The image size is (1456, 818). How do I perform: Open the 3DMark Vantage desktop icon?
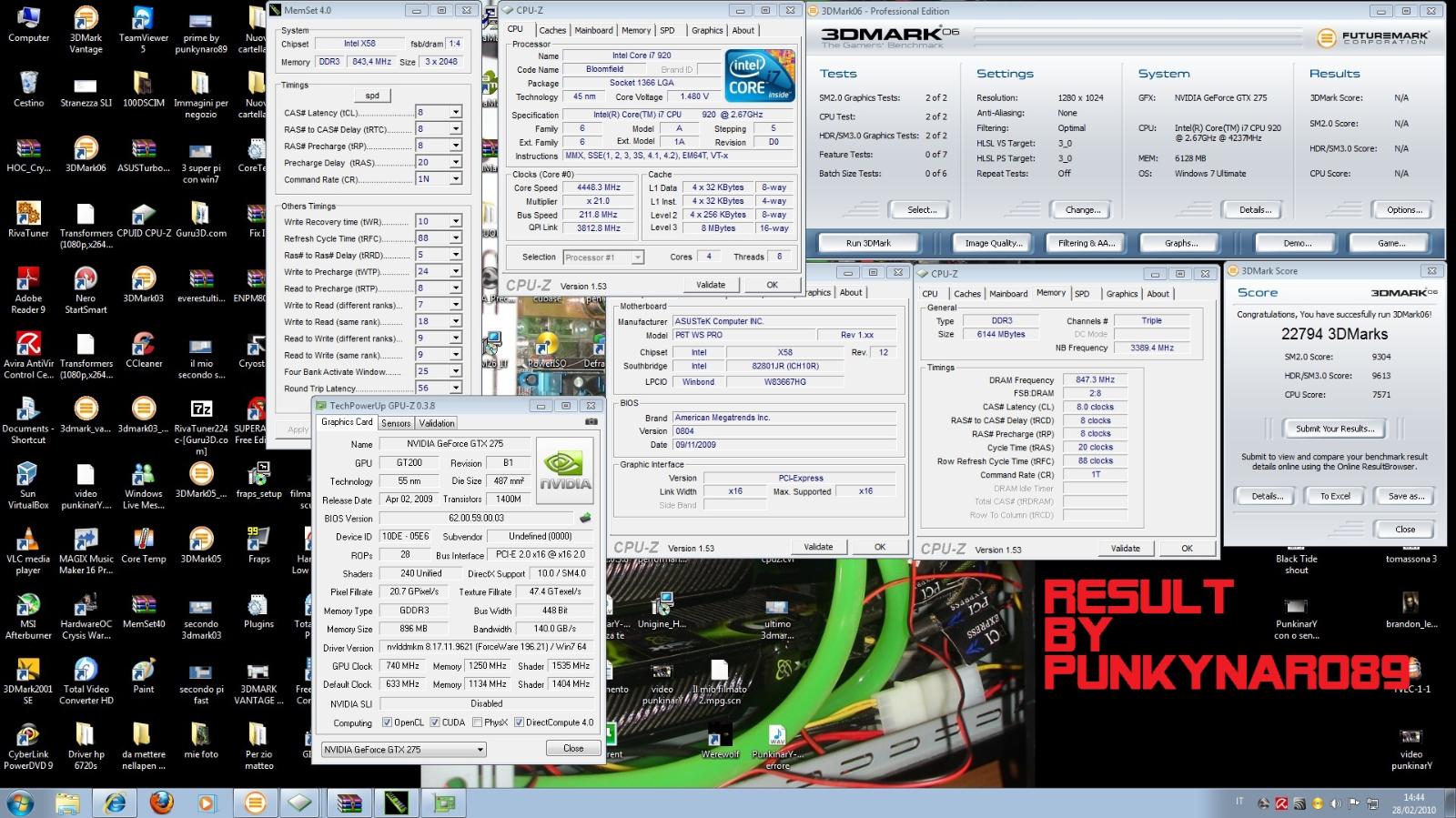[x=86, y=30]
